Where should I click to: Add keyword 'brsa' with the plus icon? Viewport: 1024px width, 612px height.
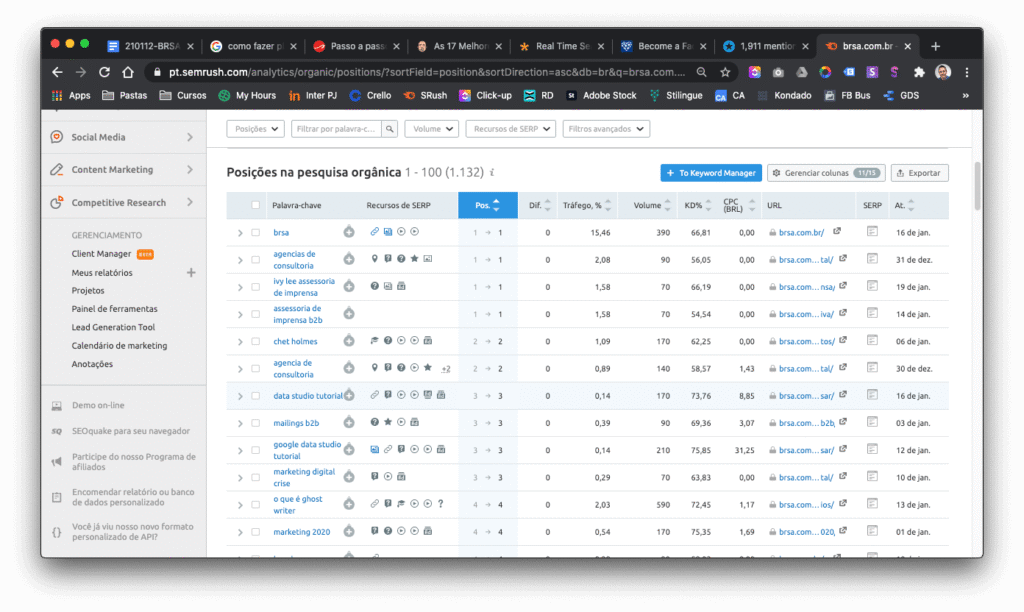349,232
